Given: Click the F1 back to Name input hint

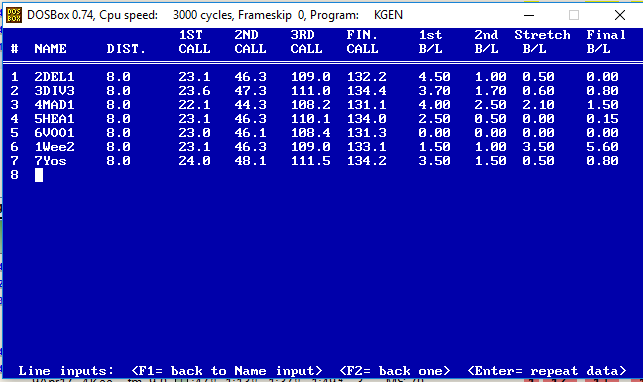Looking at the screenshot, I should (x=227, y=371).
